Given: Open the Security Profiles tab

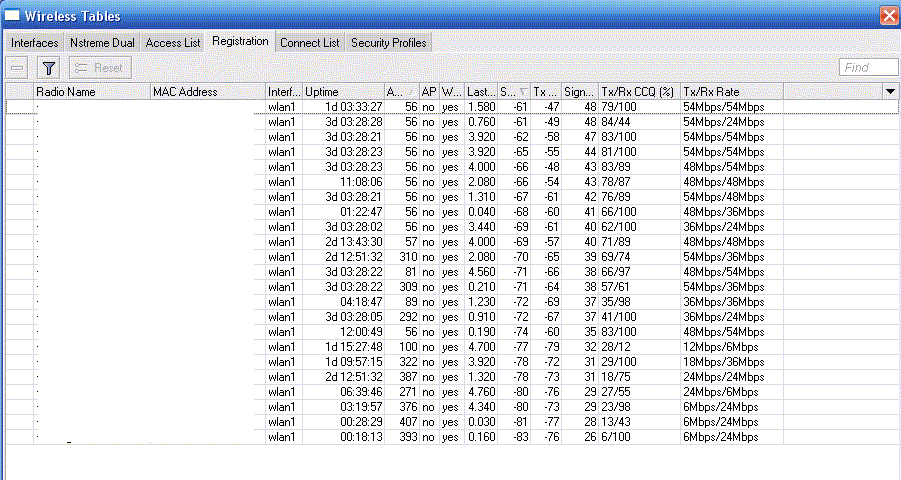Looking at the screenshot, I should 388,42.
